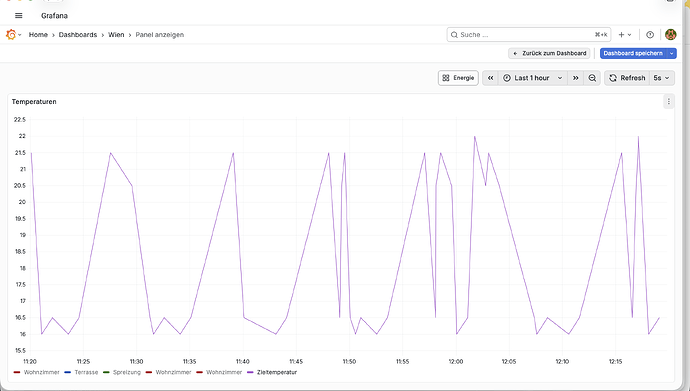Shift time range backward with double-left arrows
This screenshot has height=391, width=690.
pos(490,78)
